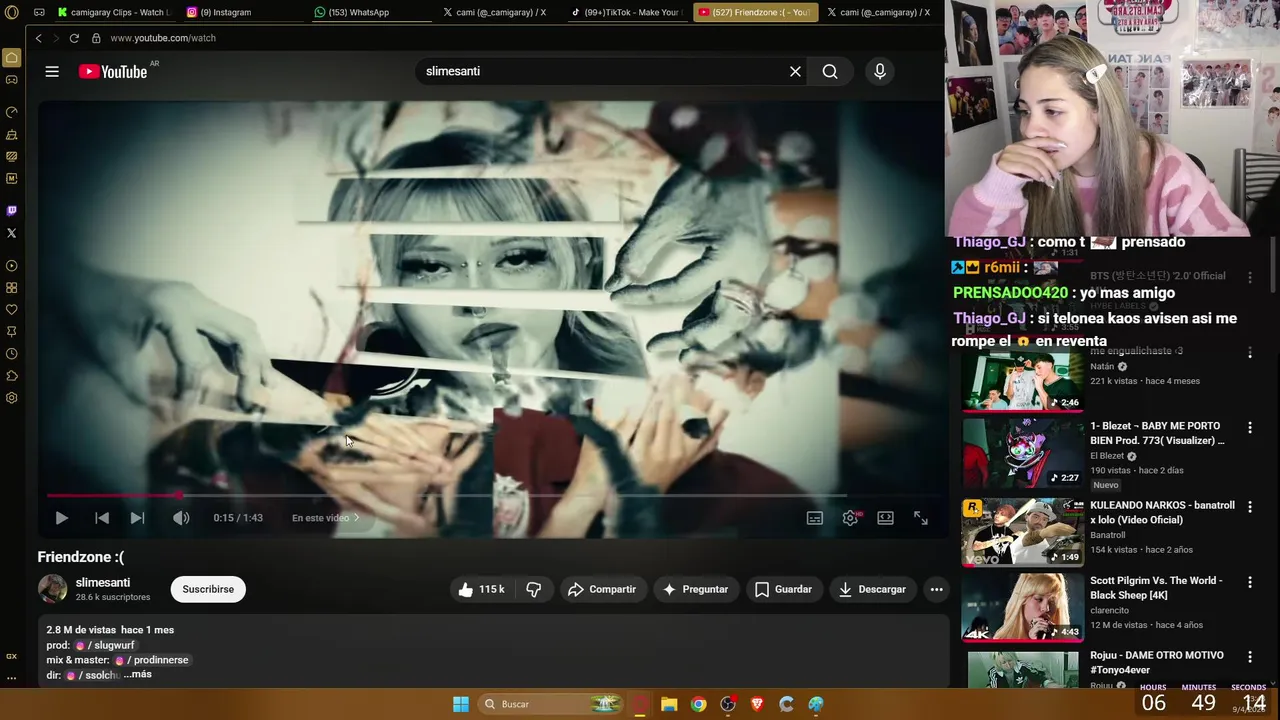This screenshot has height=720, width=1280.
Task: Dislike the video
Action: [x=533, y=589]
